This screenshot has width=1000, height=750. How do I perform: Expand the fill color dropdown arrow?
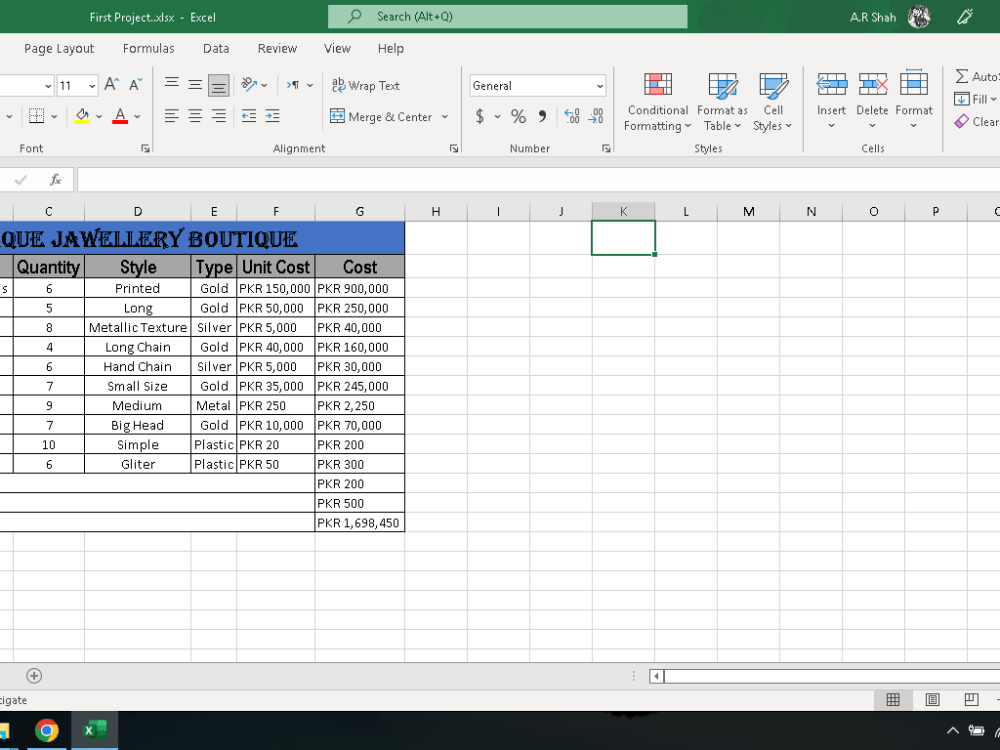pyautogui.click(x=99, y=117)
